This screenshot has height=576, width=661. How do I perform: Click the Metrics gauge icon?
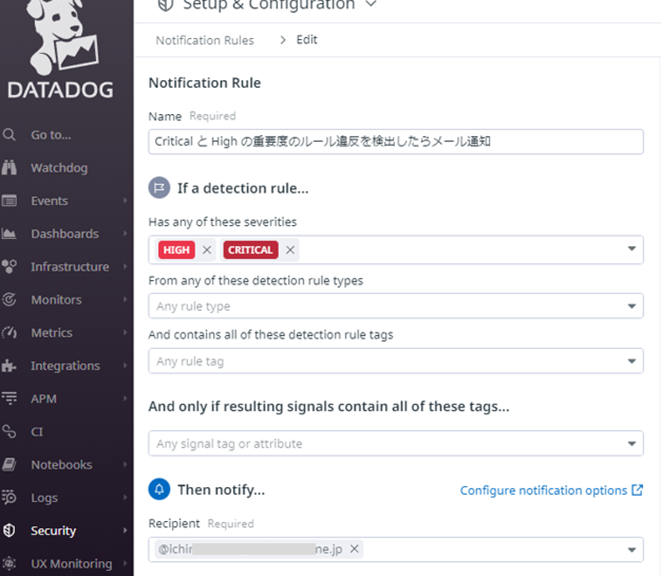click(x=9, y=333)
